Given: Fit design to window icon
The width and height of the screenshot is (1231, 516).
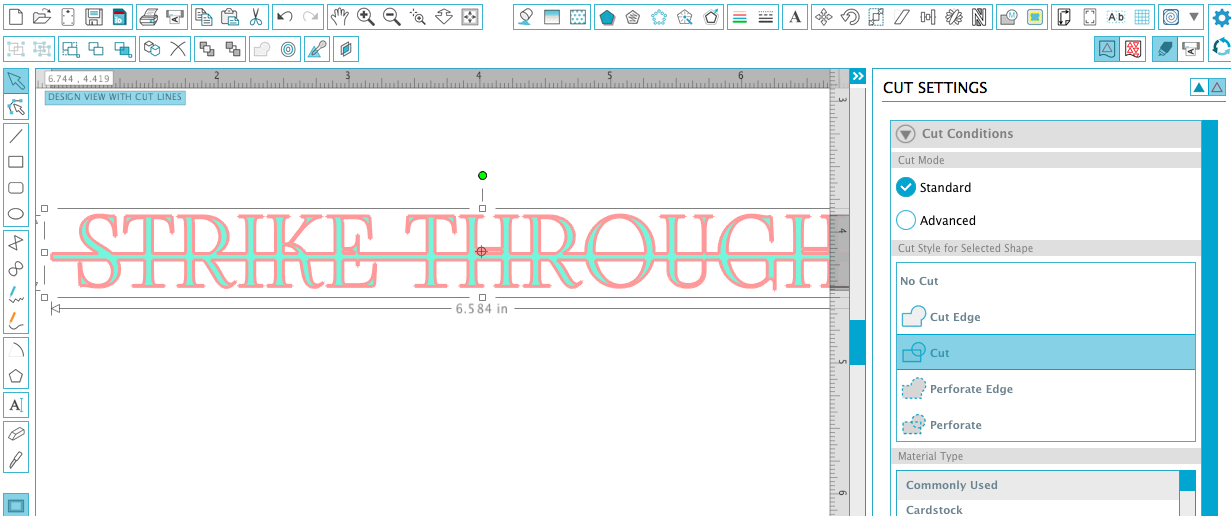Looking at the screenshot, I should pos(470,17).
